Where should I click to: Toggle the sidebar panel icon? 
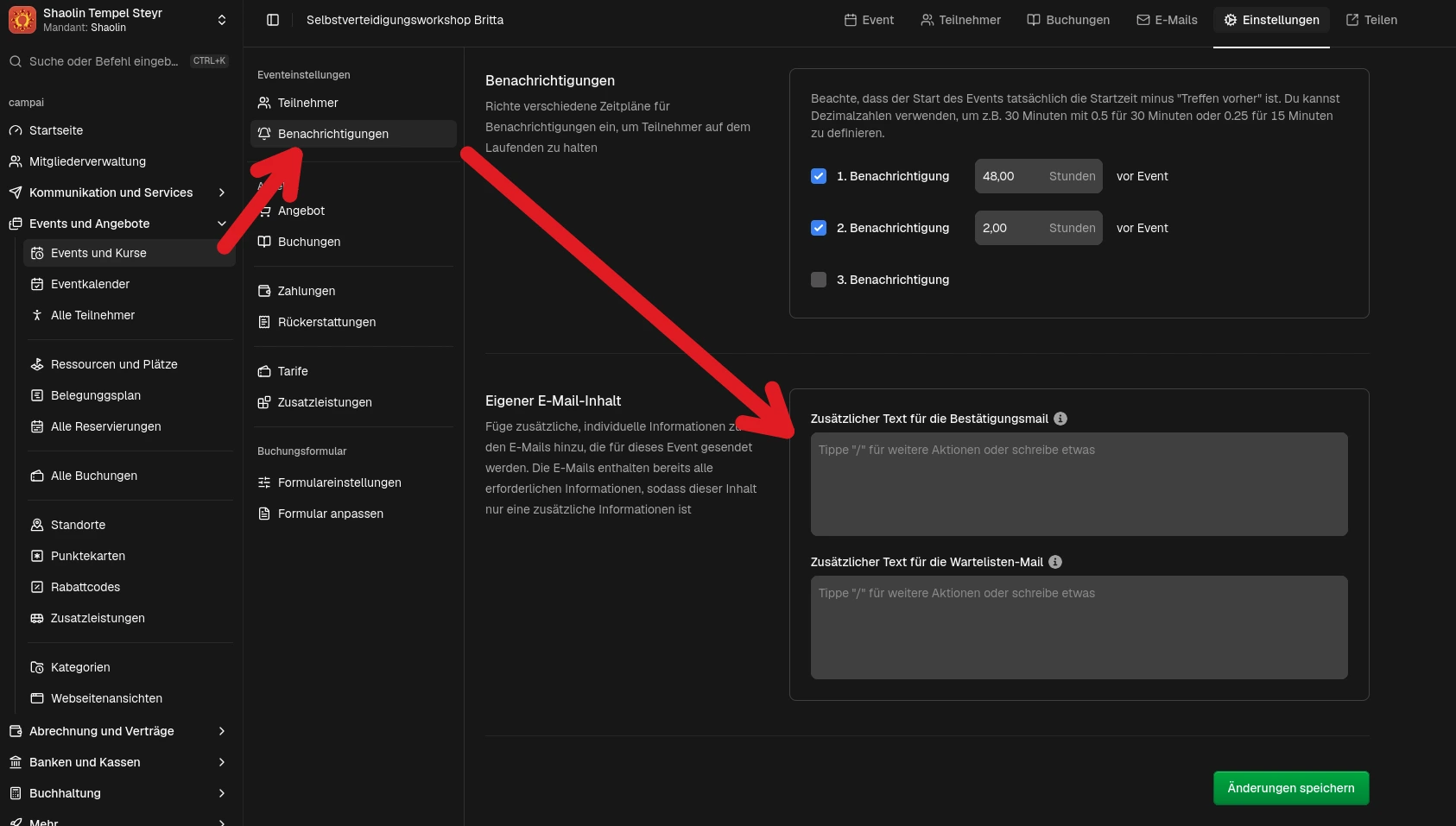pos(273,20)
